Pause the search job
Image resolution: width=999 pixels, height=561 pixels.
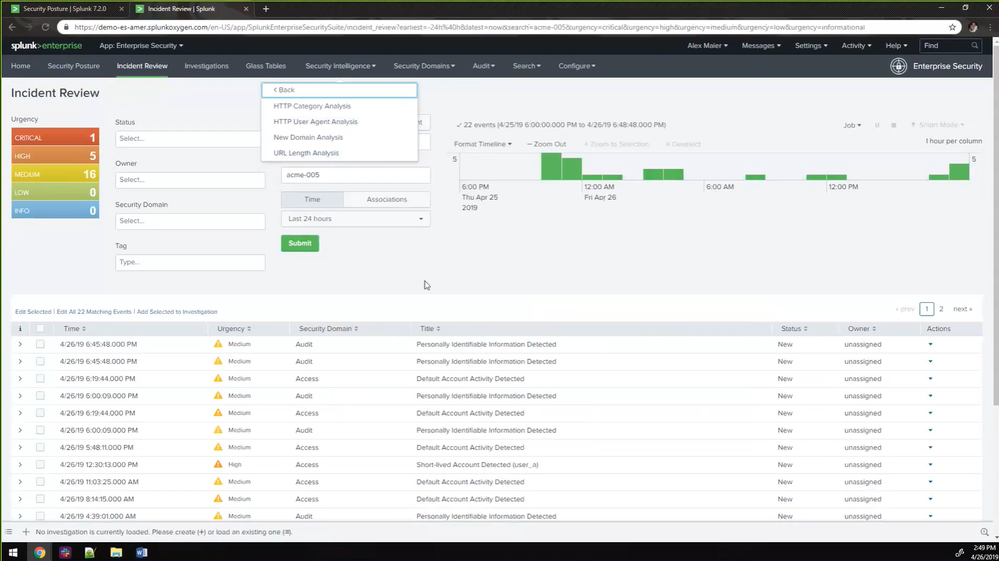click(877, 125)
